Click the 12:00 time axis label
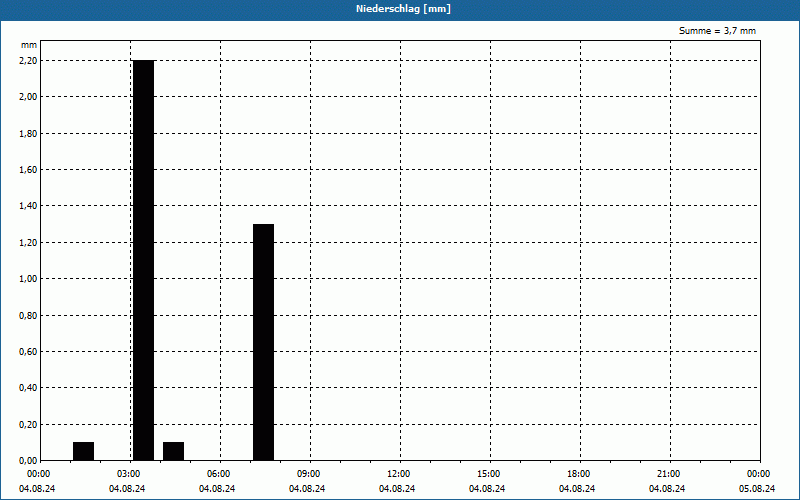 pyautogui.click(x=400, y=474)
